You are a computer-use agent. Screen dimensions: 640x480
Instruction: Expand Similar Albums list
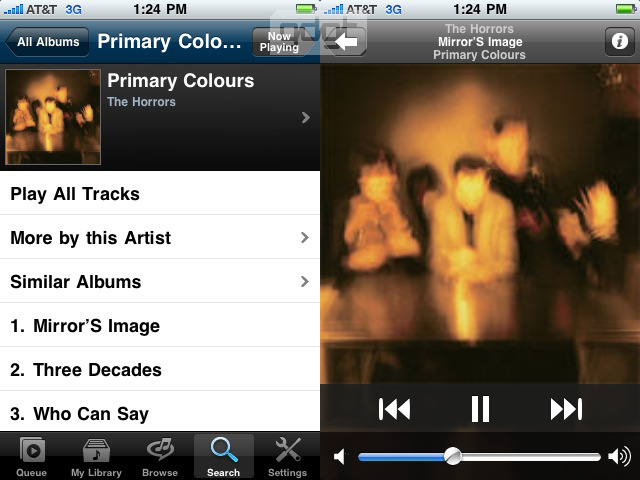160,282
